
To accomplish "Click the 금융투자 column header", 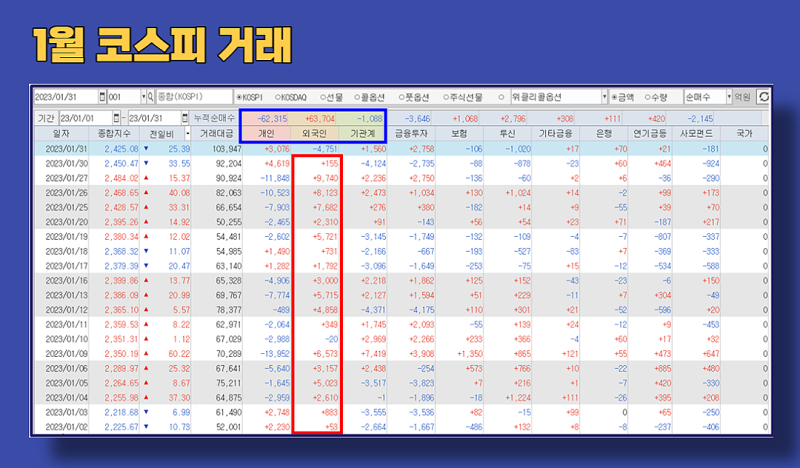I will [411, 134].
